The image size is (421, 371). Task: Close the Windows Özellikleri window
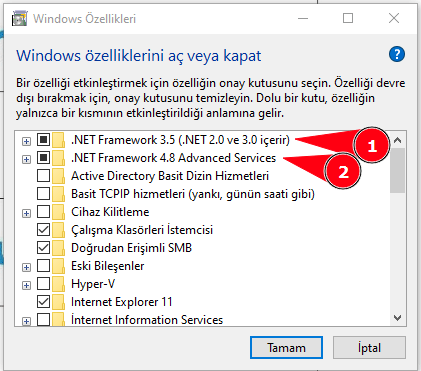(394, 18)
